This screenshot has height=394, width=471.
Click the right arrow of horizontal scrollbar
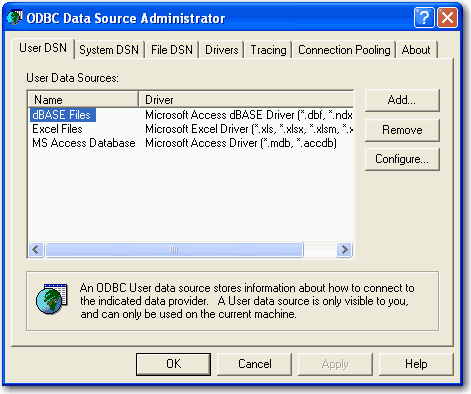tap(344, 249)
